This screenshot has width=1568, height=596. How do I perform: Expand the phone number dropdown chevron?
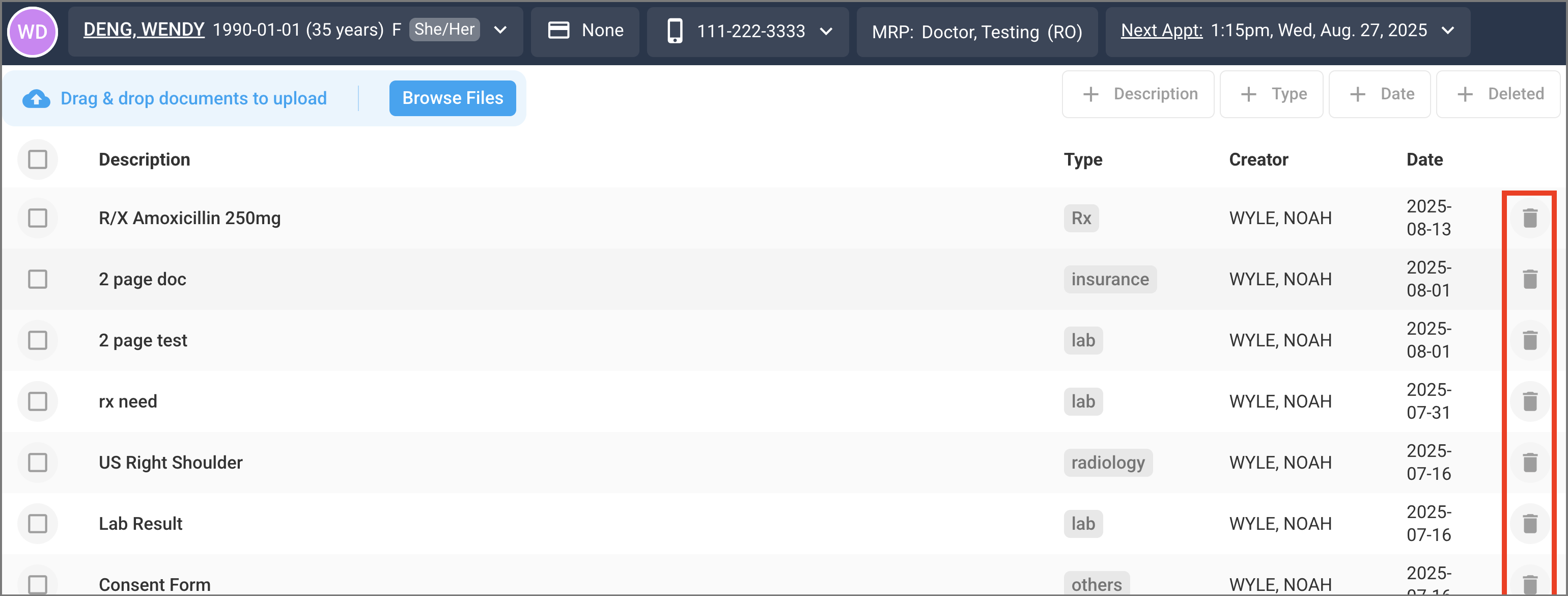(826, 31)
